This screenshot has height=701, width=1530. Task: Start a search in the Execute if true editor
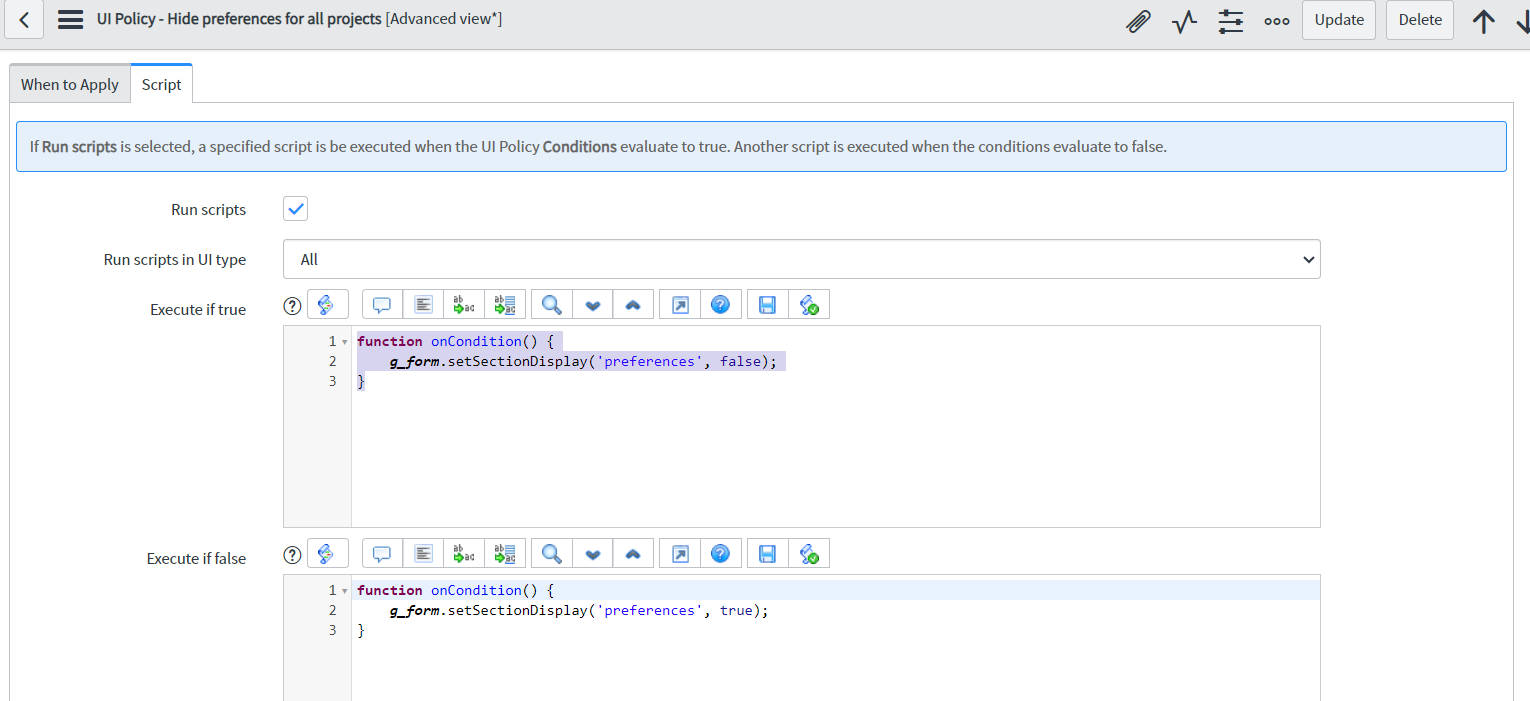coord(550,304)
